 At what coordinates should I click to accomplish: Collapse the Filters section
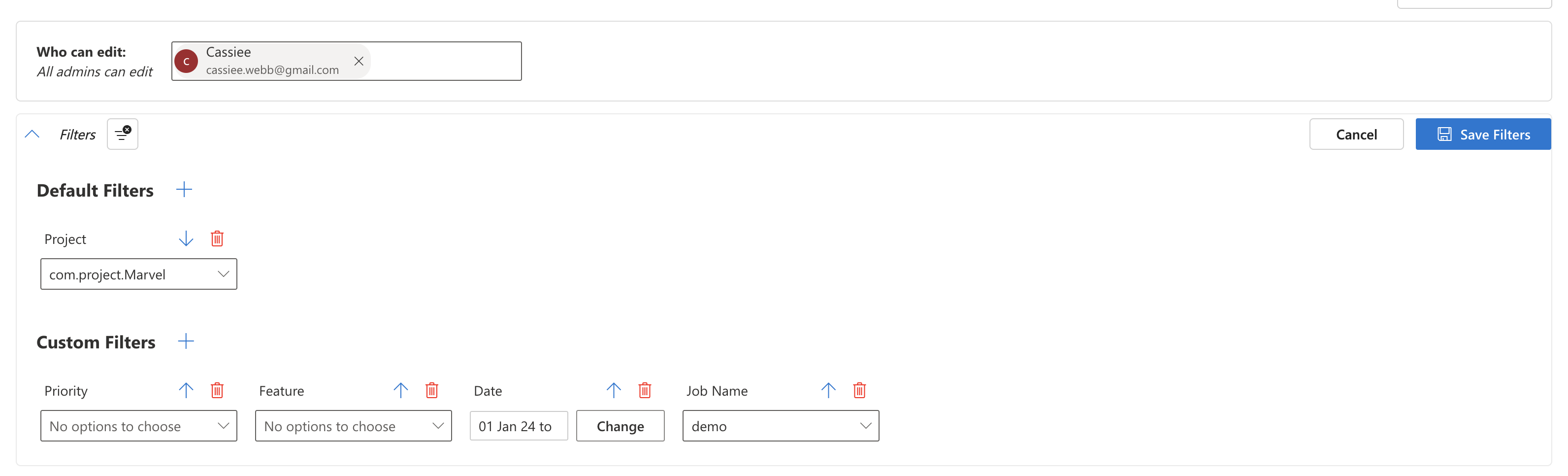(x=33, y=134)
